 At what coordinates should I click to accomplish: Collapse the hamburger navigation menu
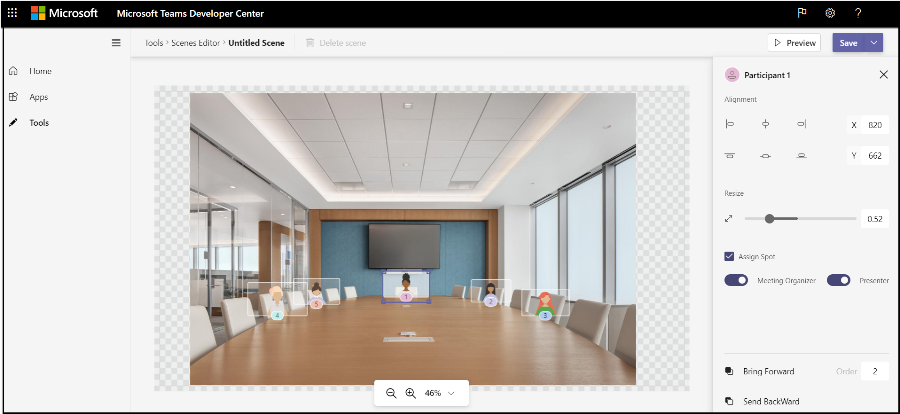[116, 43]
